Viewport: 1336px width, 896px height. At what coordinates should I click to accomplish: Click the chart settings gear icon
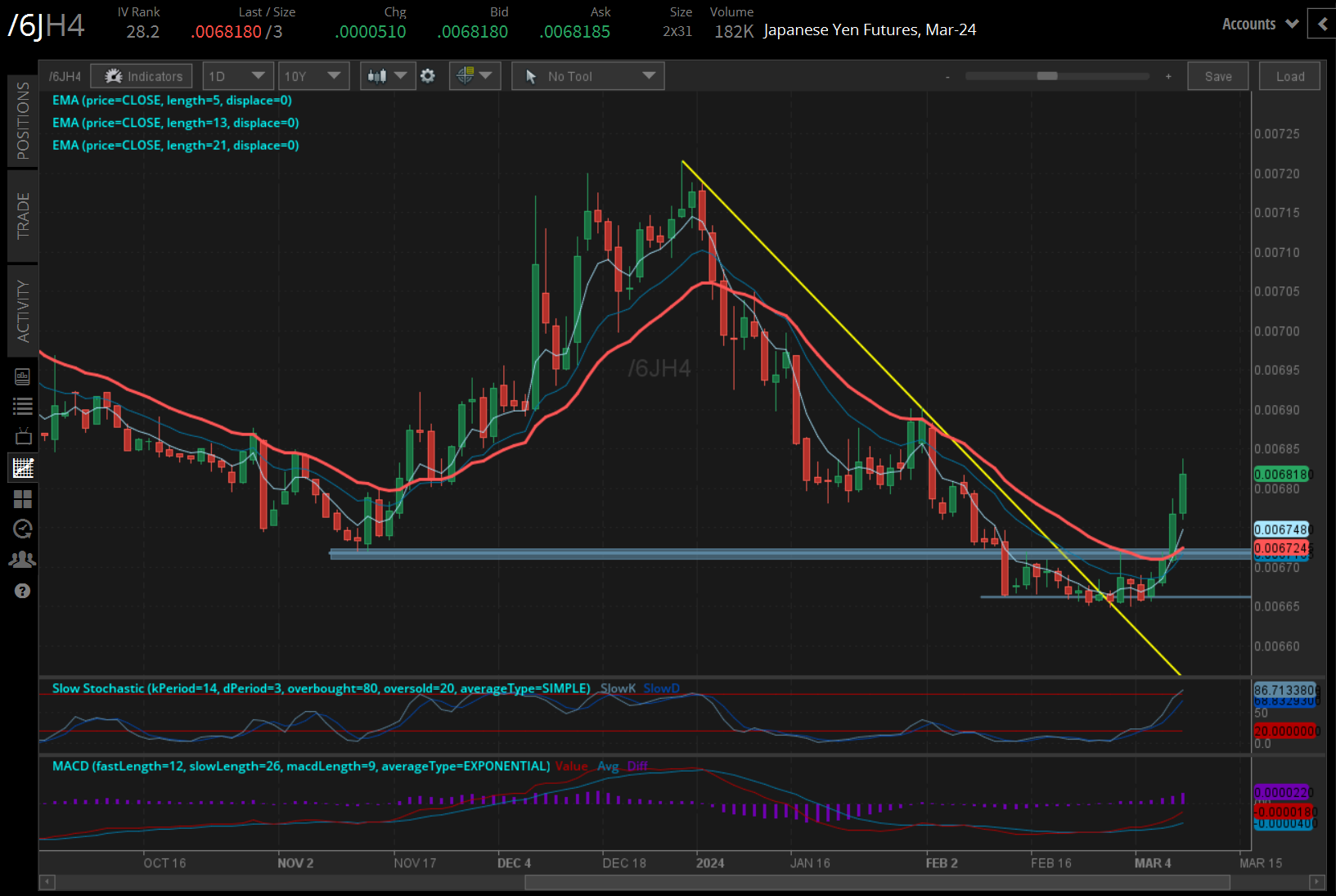(428, 76)
